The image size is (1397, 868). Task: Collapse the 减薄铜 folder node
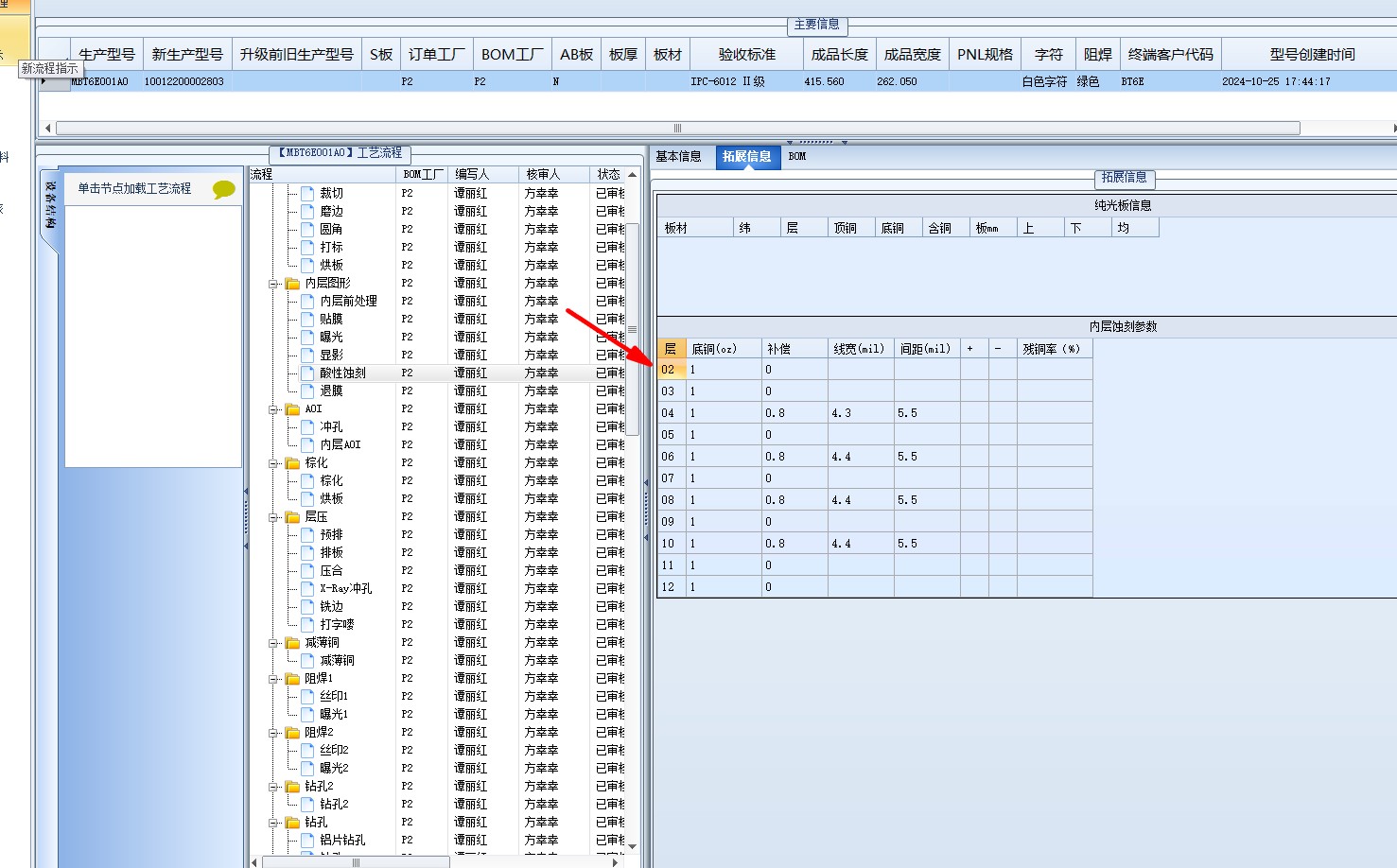[x=272, y=643]
